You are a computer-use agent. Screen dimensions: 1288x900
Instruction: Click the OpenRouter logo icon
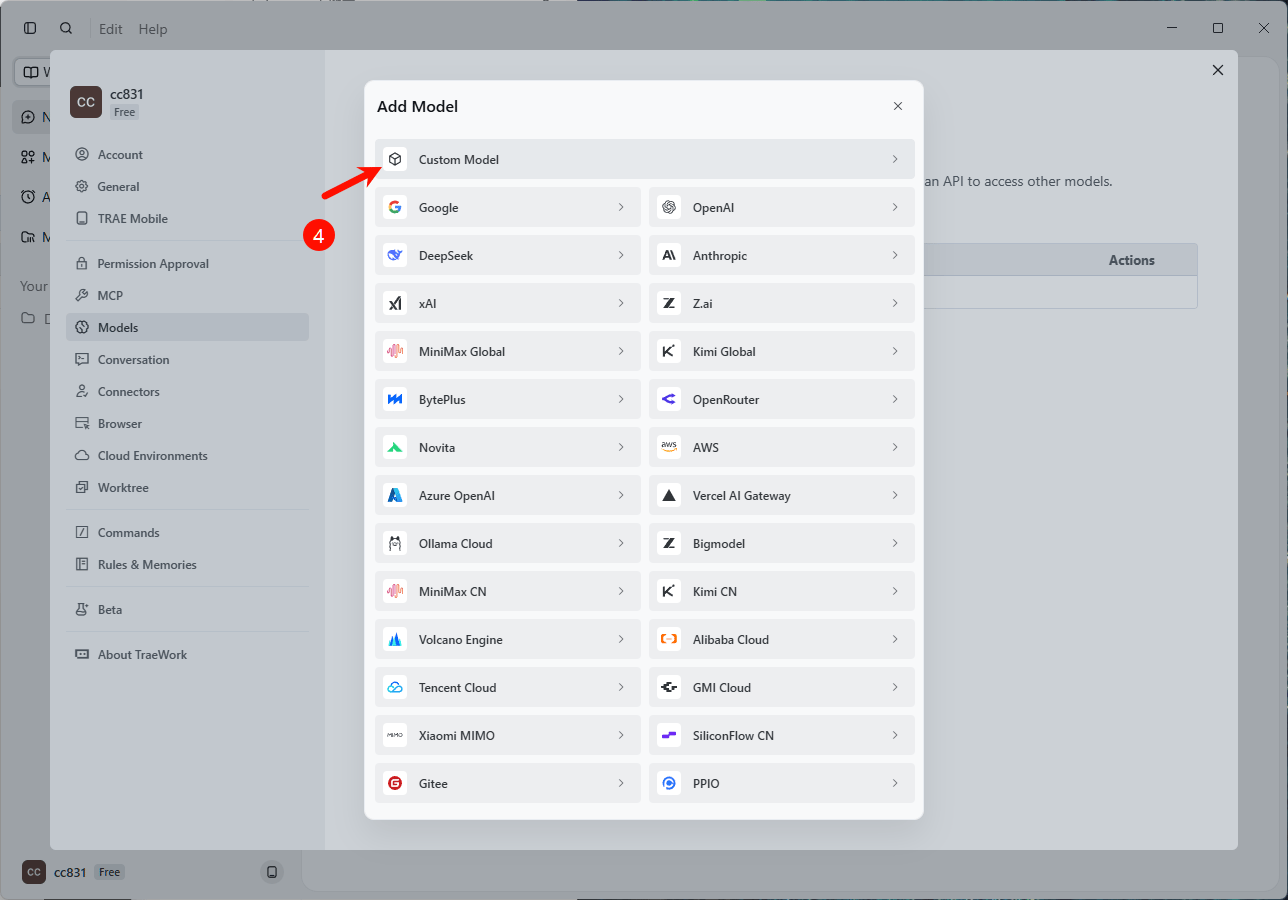point(669,399)
